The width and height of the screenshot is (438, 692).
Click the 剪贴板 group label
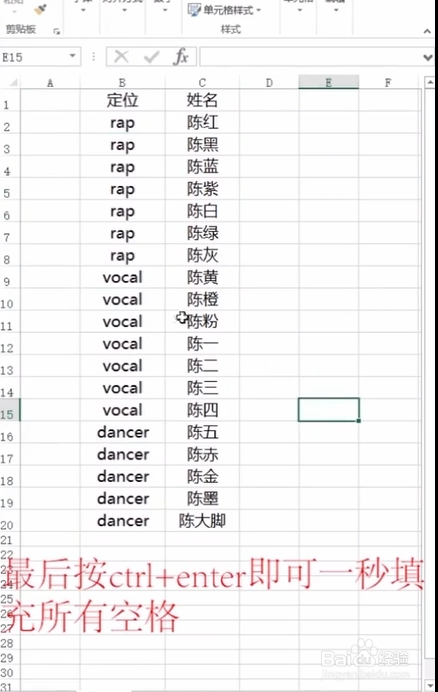point(20,30)
